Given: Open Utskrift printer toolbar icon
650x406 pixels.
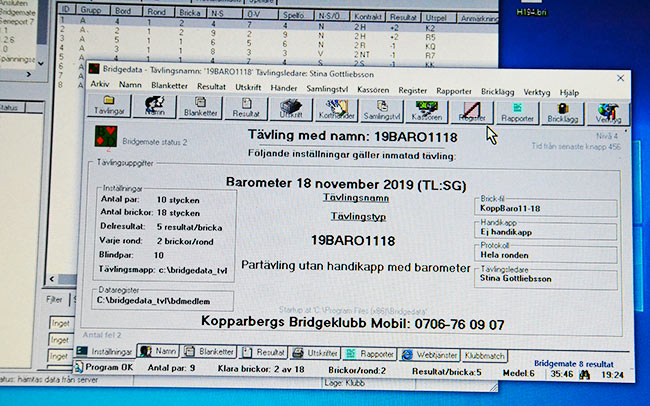Looking at the screenshot, I should click(291, 109).
